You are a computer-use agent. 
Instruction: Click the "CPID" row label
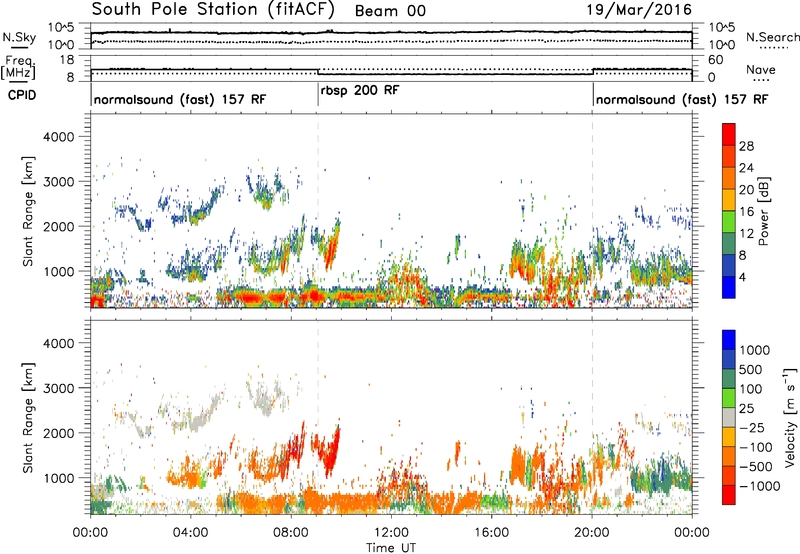point(22,95)
